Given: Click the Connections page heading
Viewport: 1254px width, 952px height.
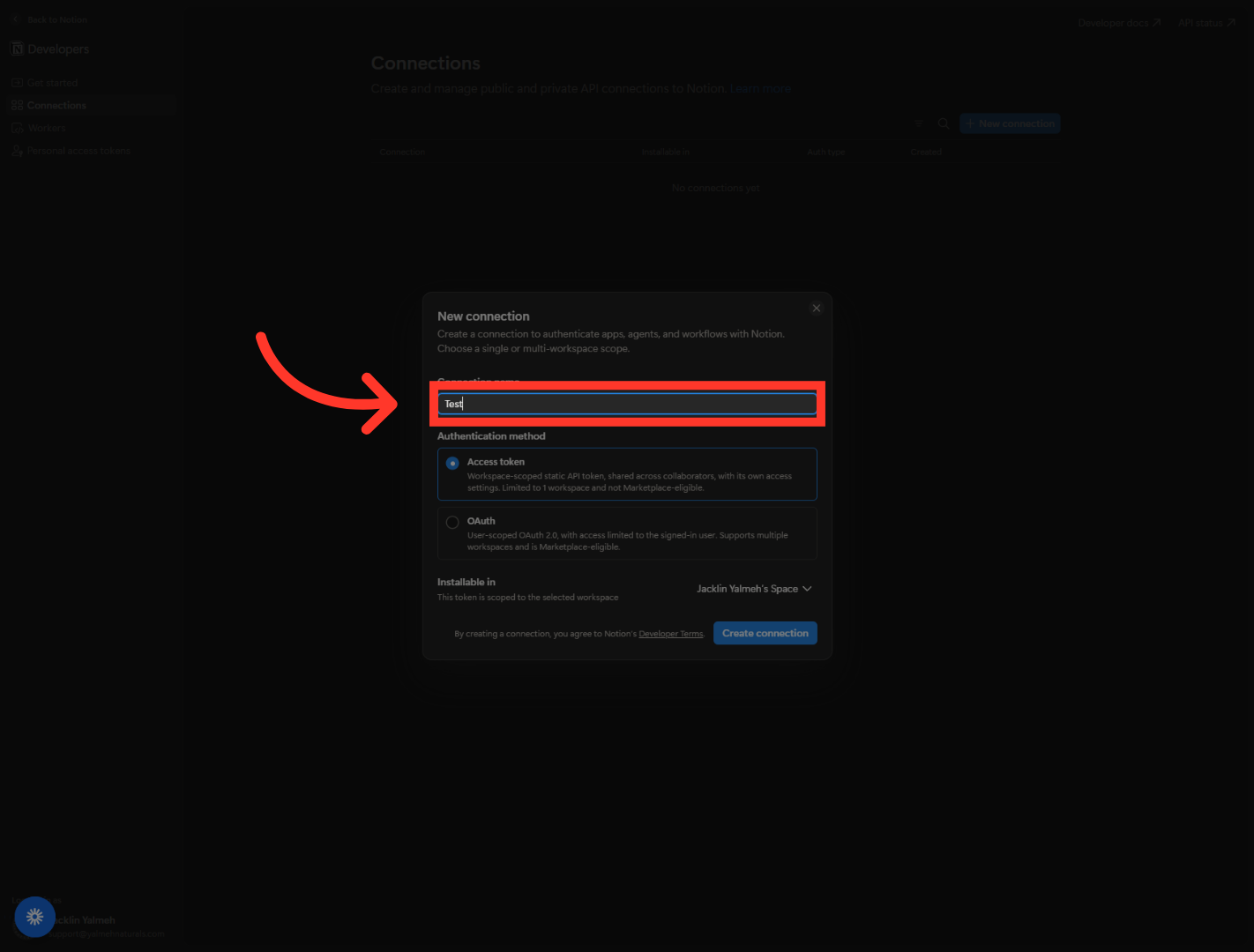Looking at the screenshot, I should 426,63.
